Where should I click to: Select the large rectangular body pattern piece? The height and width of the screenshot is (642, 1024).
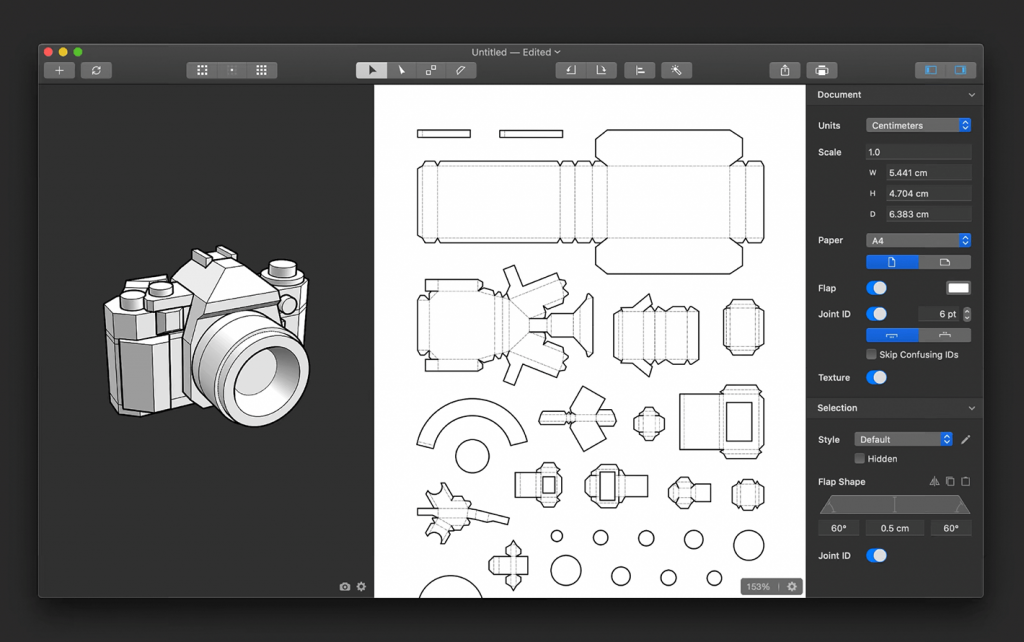pos(590,202)
